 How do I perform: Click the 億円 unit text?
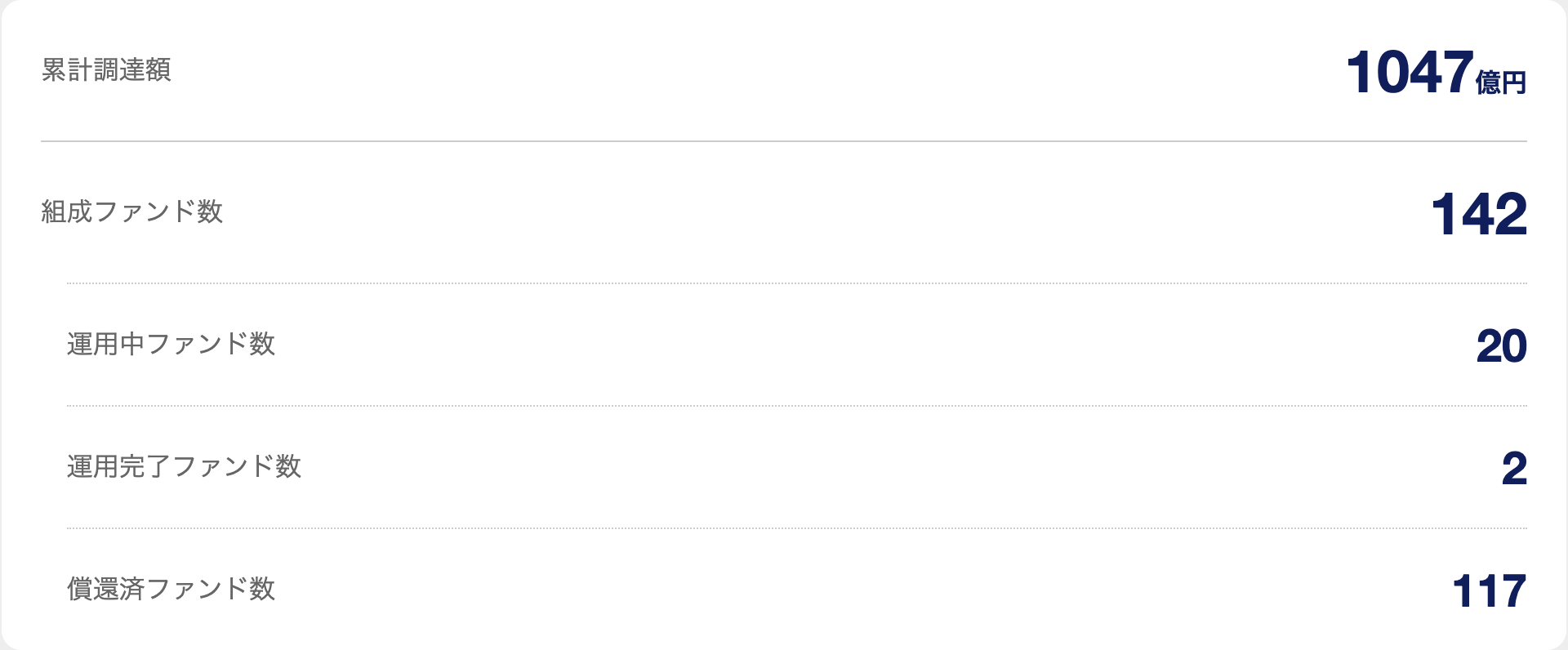point(1501,82)
